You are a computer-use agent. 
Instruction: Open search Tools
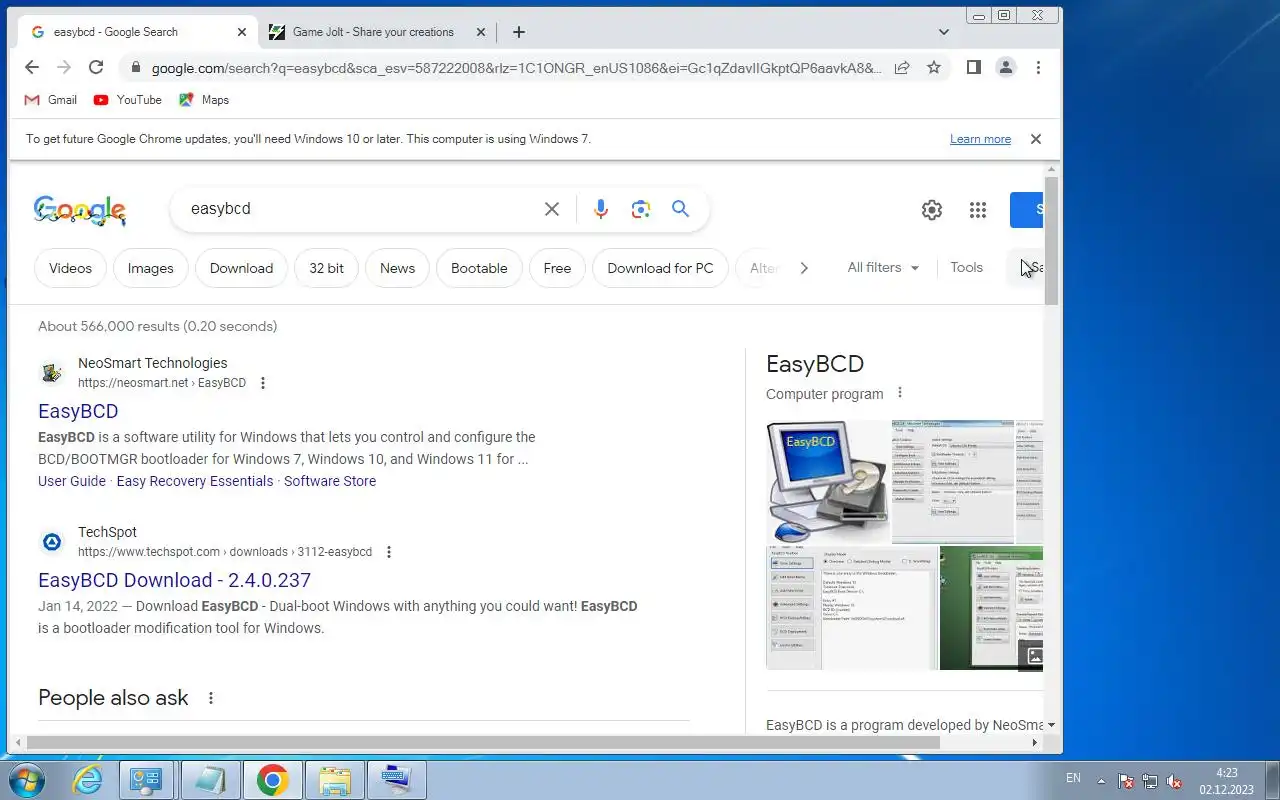click(x=966, y=268)
